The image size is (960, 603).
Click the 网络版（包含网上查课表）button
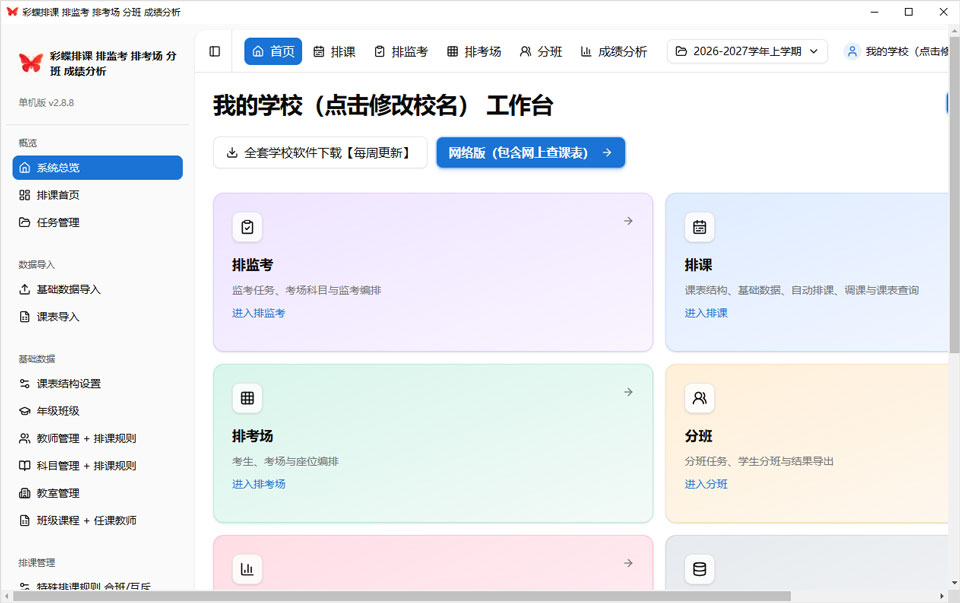[x=531, y=152]
